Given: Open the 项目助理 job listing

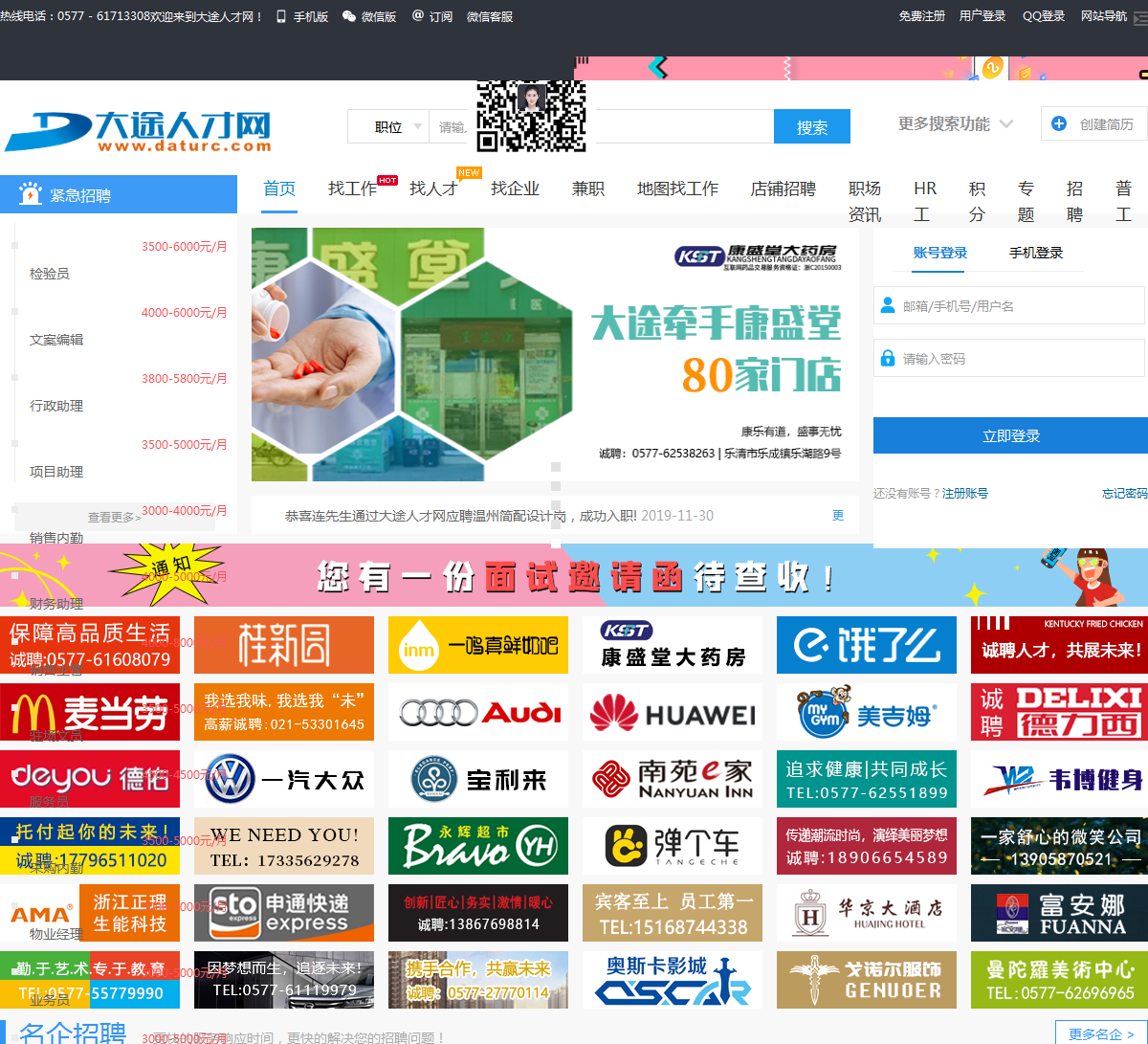Looking at the screenshot, I should pos(56,472).
